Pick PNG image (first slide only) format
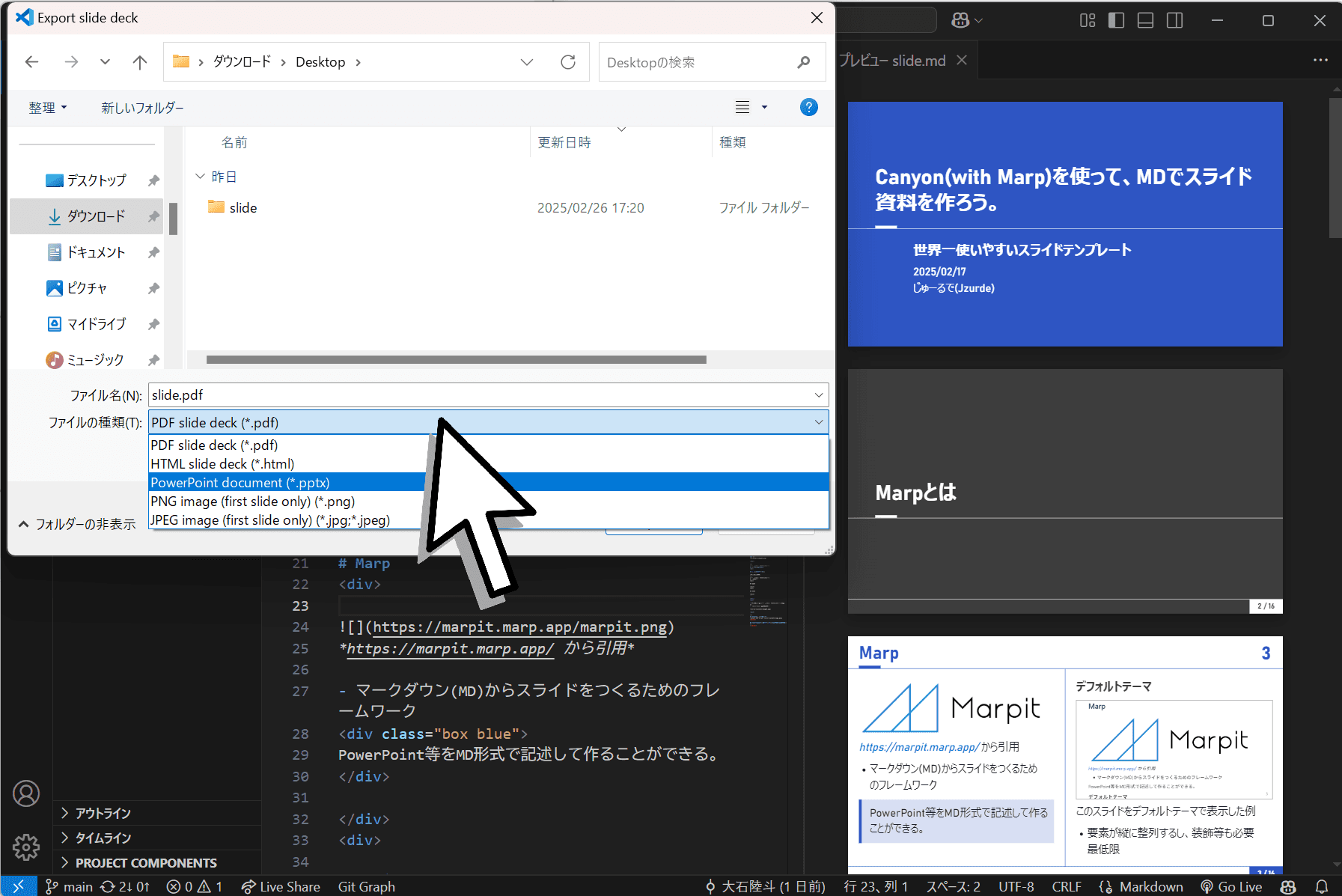The image size is (1342, 896). [x=252, y=502]
